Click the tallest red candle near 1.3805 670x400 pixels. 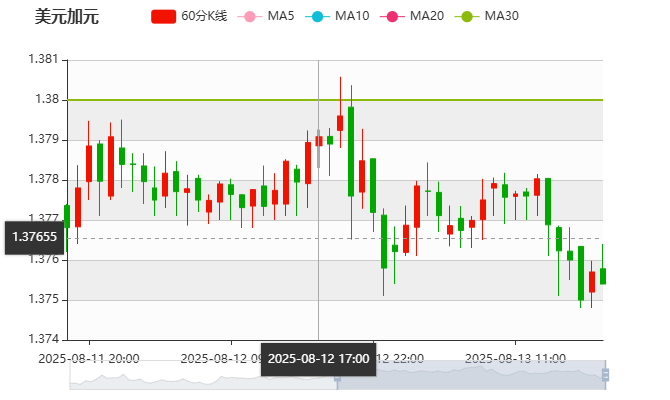pos(340,122)
